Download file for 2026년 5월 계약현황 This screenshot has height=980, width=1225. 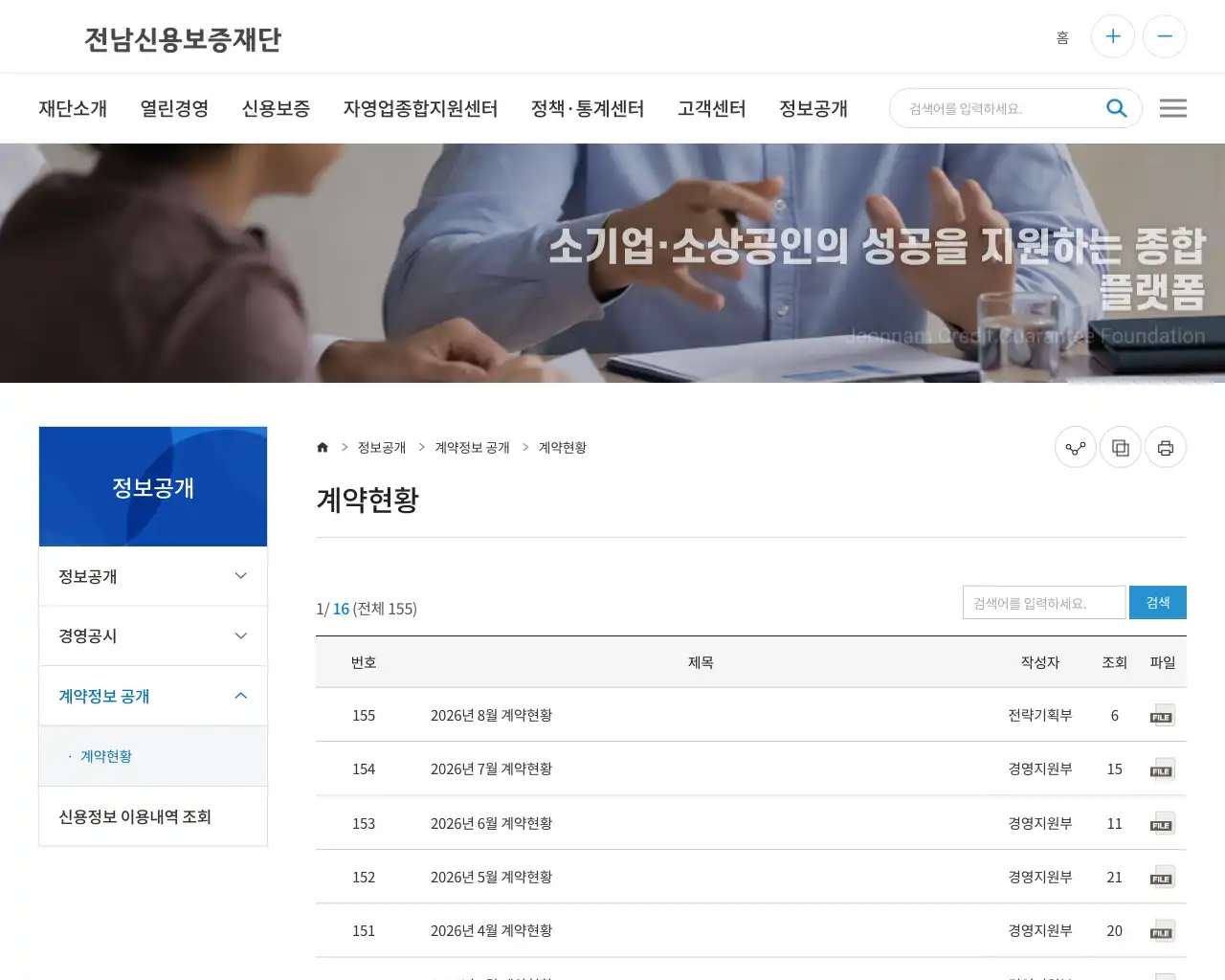(1162, 878)
